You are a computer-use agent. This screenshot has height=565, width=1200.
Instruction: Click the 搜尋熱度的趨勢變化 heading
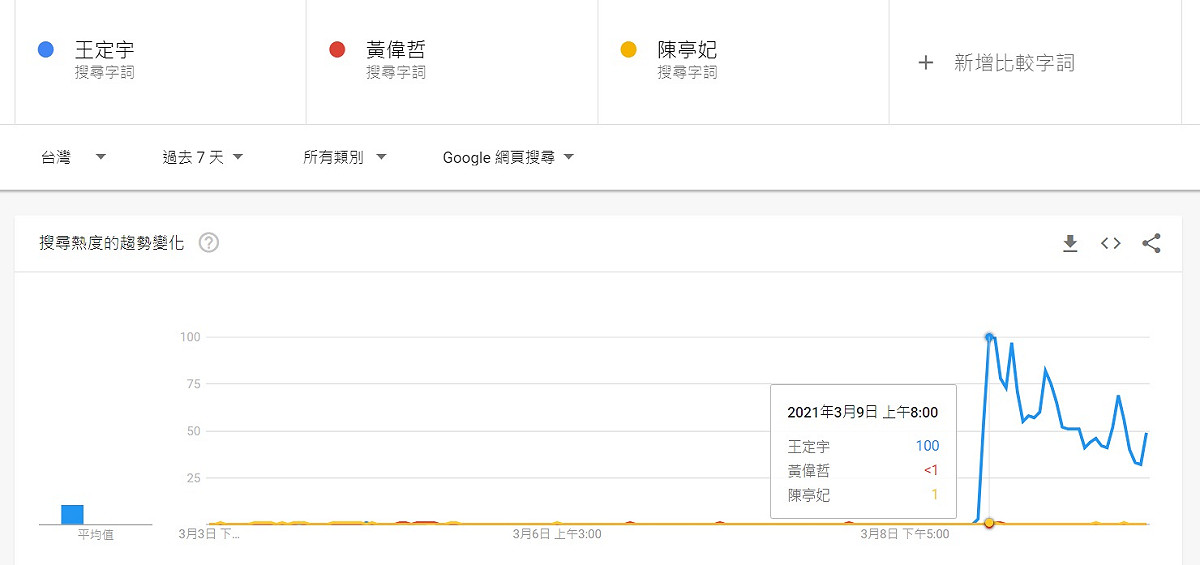112,243
